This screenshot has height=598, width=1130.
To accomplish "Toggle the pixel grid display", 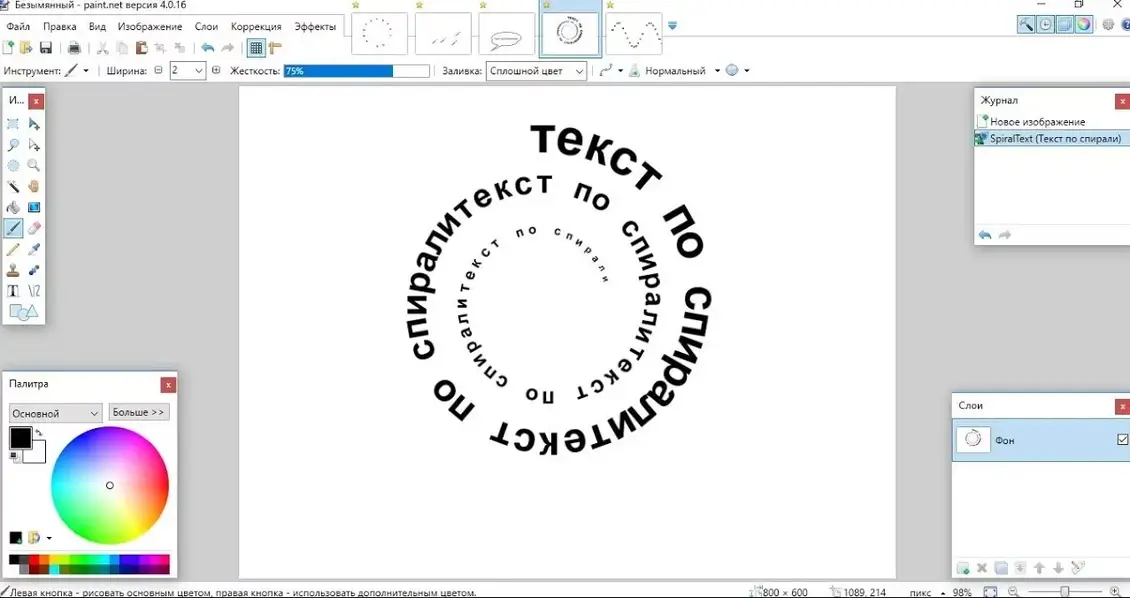I will 256,48.
